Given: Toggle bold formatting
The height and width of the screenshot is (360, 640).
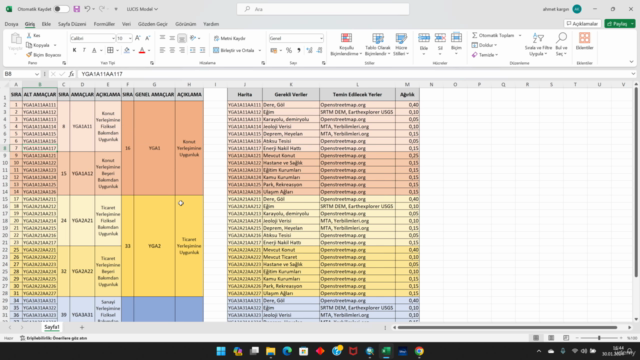Looking at the screenshot, I should [x=74, y=50].
